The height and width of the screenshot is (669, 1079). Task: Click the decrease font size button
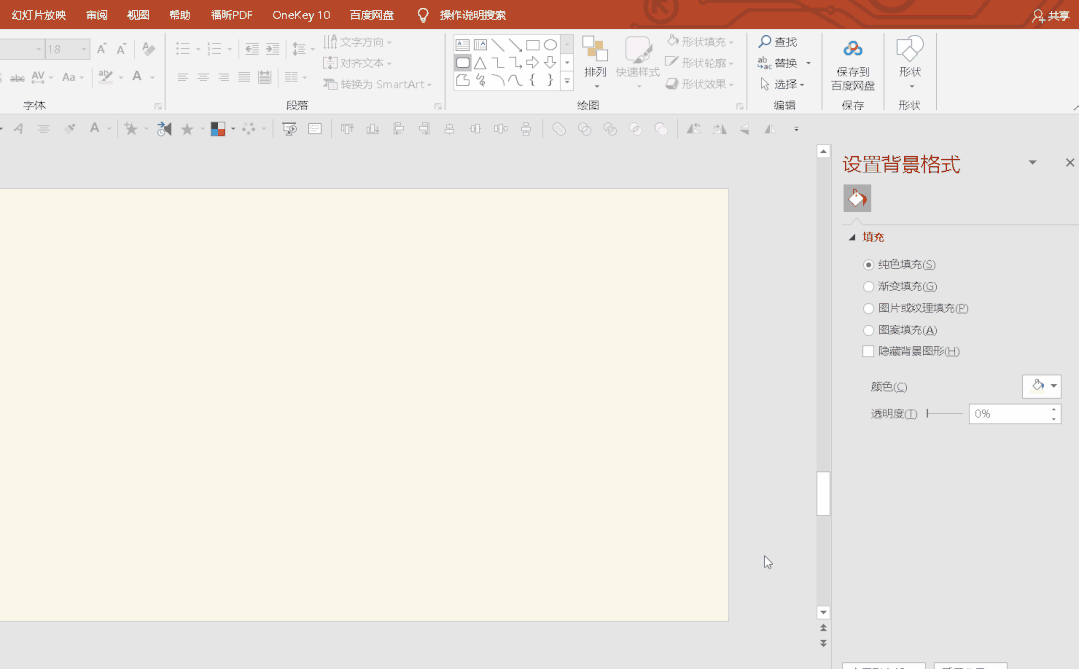(x=121, y=49)
